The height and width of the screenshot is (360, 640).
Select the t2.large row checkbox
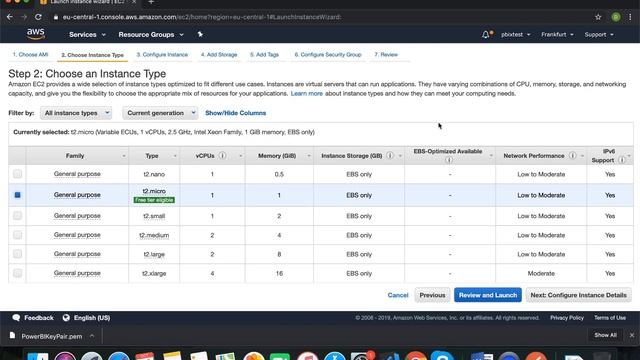coord(17,254)
